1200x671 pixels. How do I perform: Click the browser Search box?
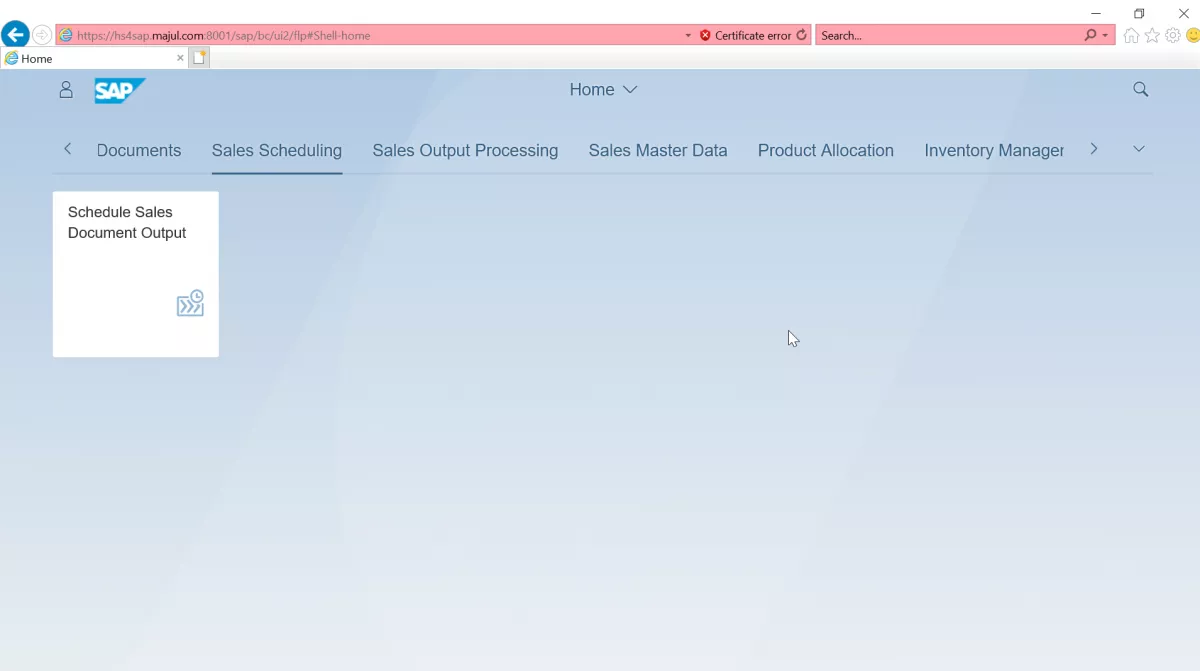[950, 35]
